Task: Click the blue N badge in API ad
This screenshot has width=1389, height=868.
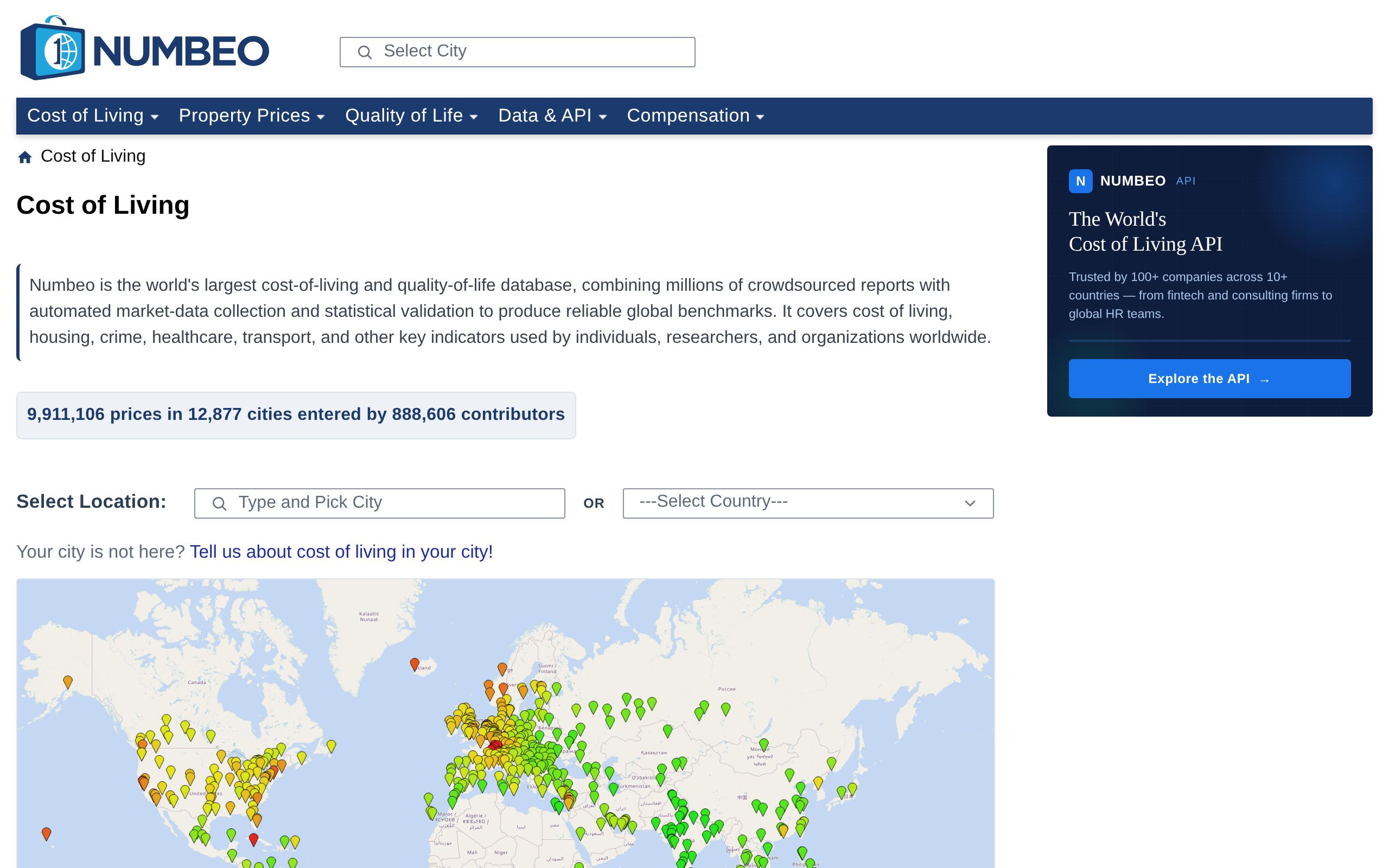Action: [1080, 181]
